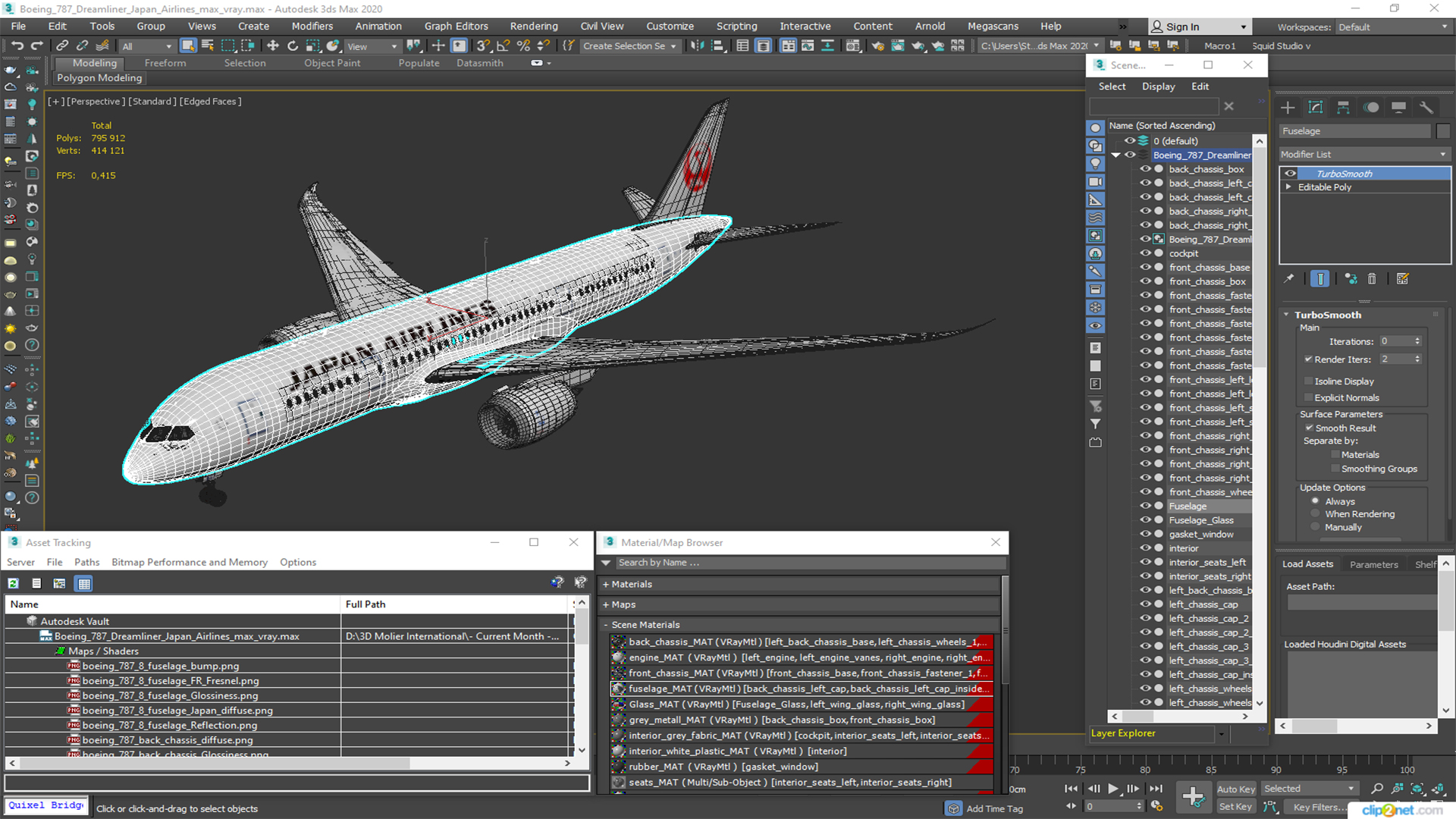The height and width of the screenshot is (819, 1456).
Task: Click the Undo arrow in the main toolbar
Action: [x=17, y=46]
